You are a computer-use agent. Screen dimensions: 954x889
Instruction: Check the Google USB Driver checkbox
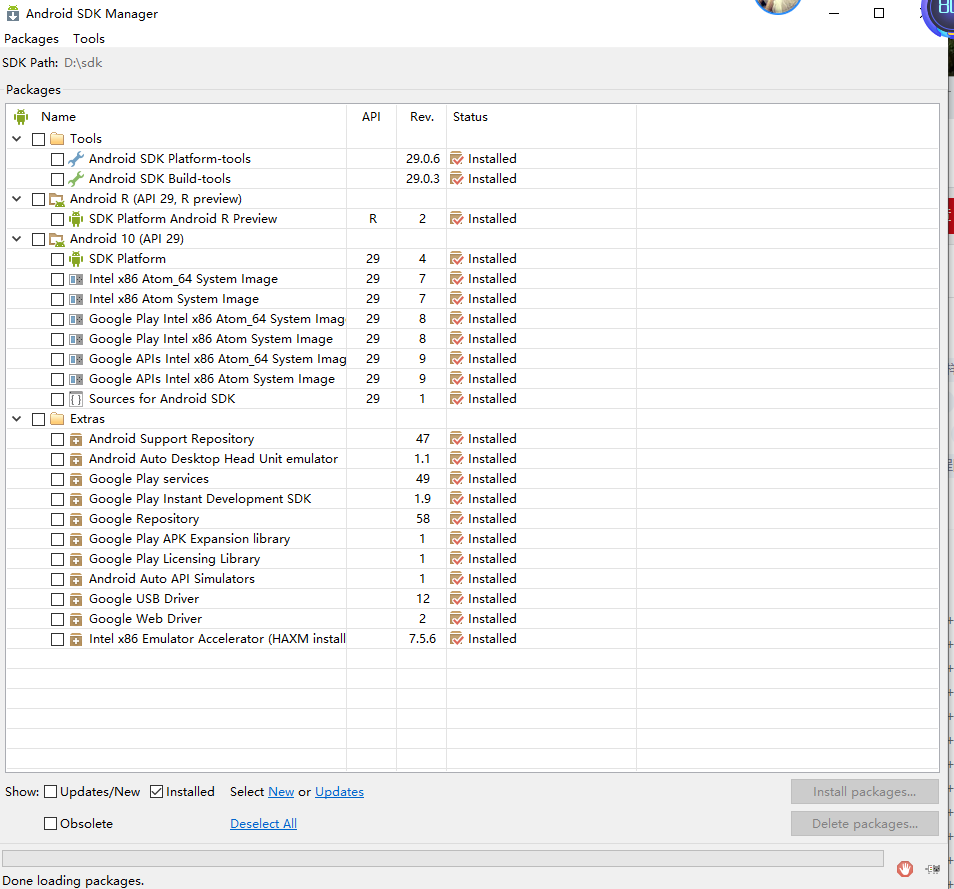(x=57, y=599)
